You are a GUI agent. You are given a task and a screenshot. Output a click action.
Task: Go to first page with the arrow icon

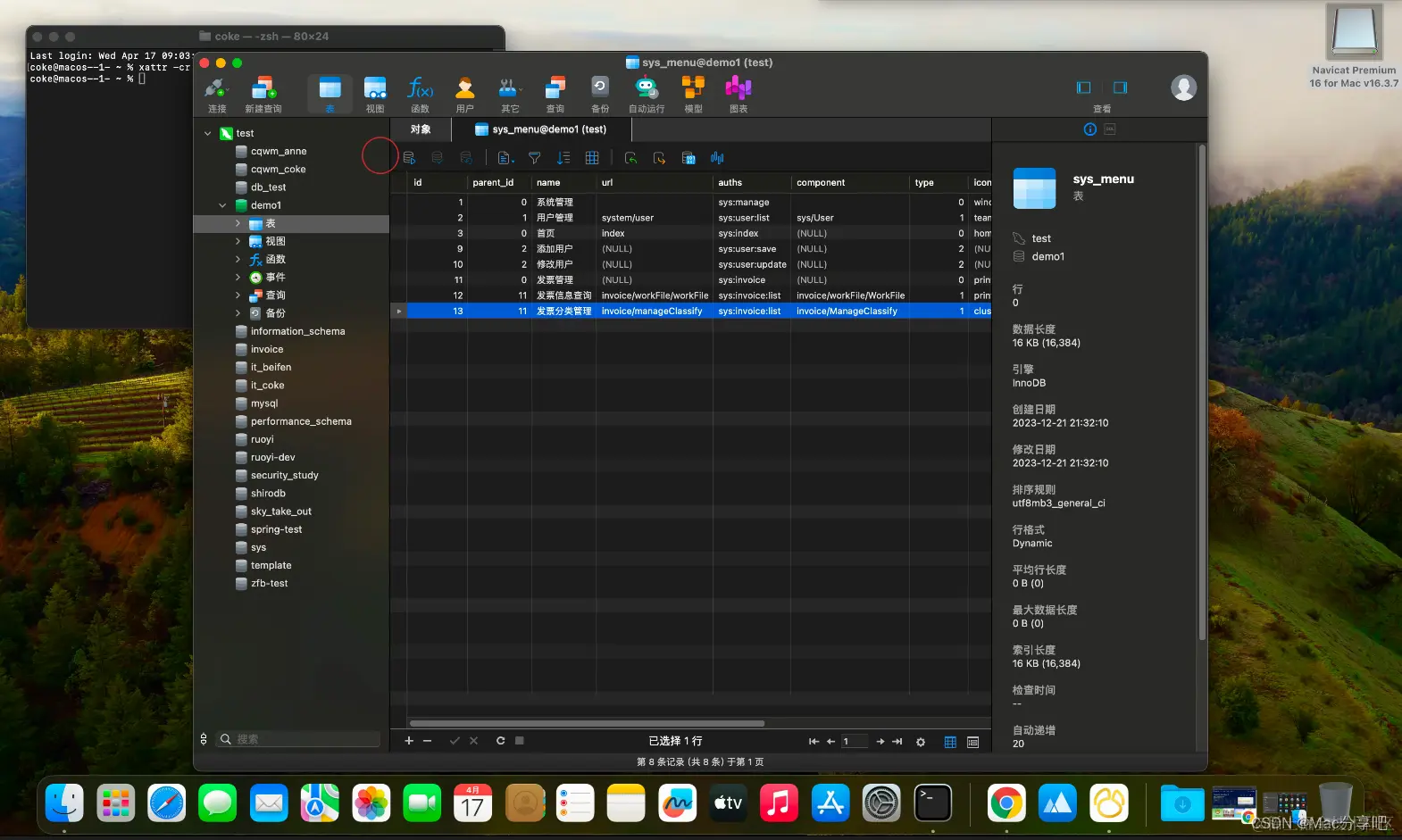pyautogui.click(x=814, y=741)
